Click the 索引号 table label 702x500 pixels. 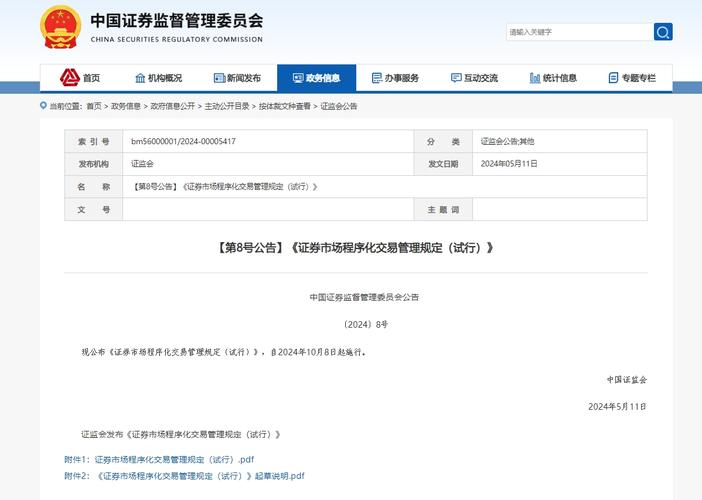pyautogui.click(x=94, y=141)
